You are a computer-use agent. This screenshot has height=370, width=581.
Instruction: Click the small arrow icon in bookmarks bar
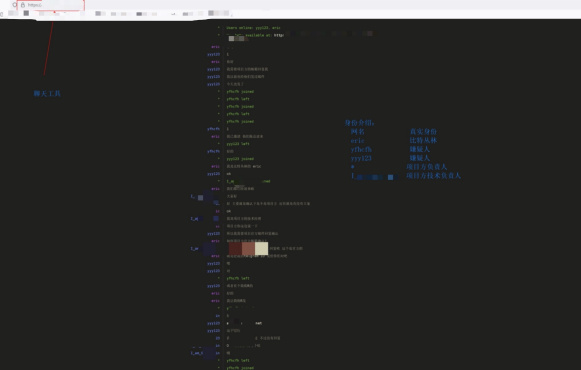(173, 14)
